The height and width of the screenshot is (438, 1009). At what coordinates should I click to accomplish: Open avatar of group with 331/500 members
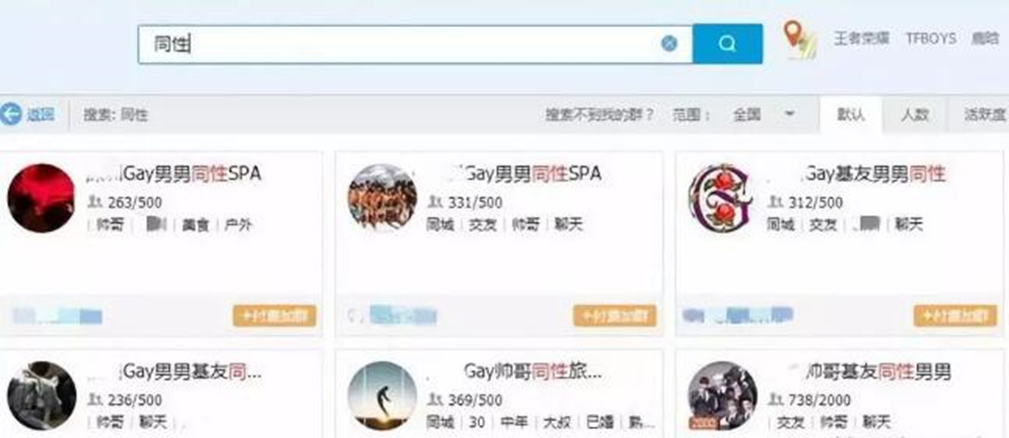[382, 198]
